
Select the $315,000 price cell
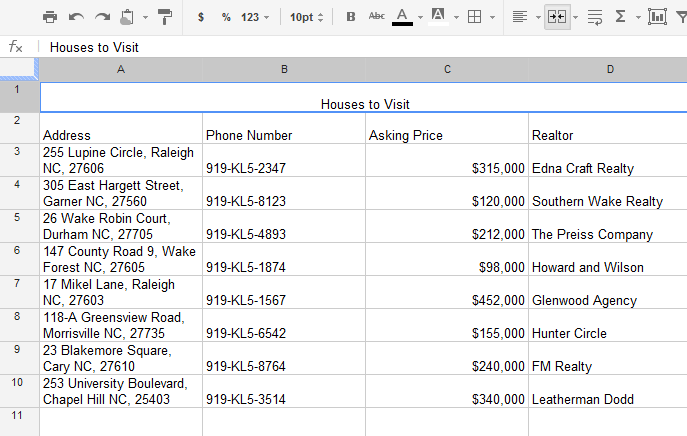447,160
